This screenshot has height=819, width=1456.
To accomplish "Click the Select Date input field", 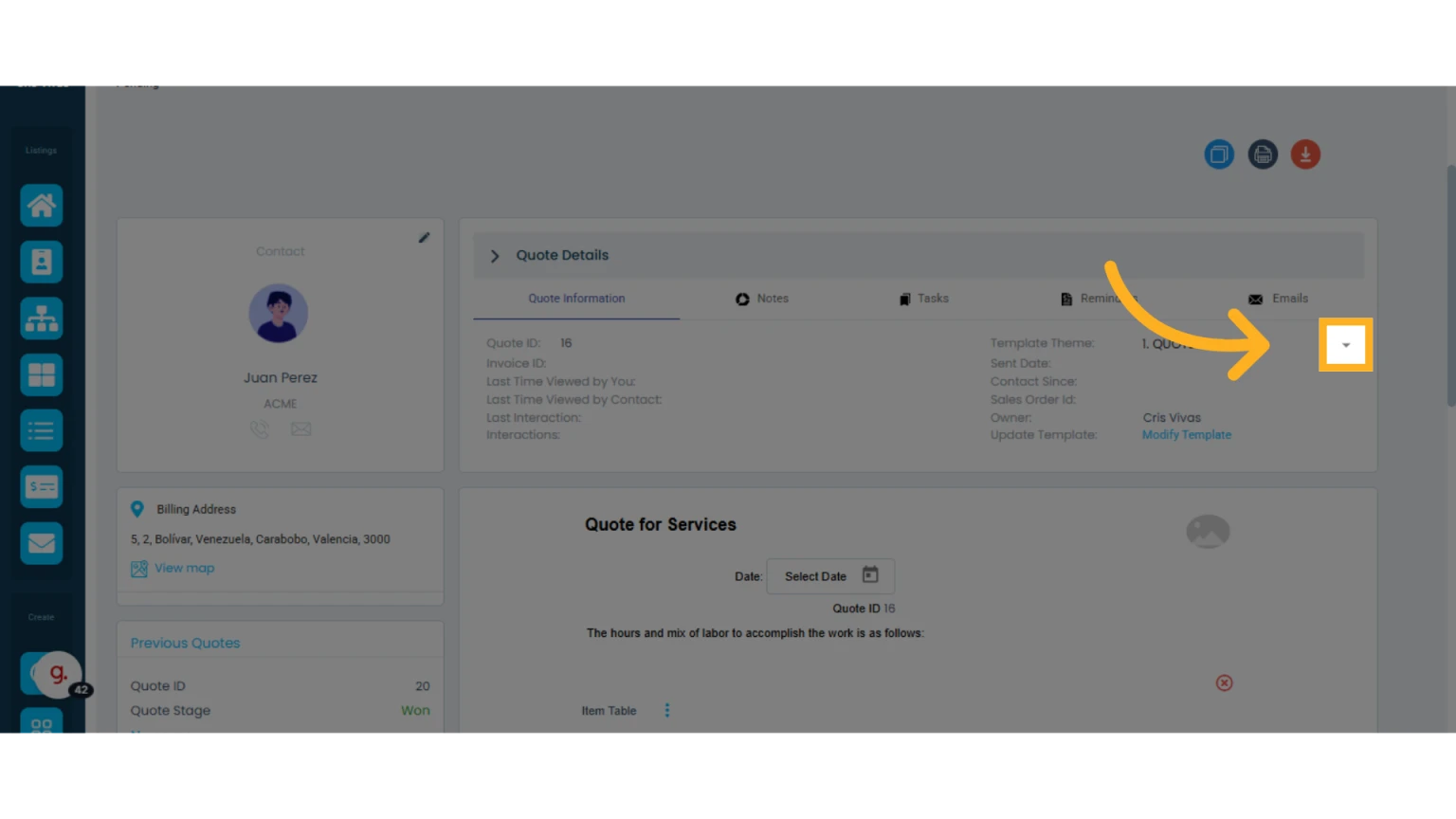I will point(830,576).
